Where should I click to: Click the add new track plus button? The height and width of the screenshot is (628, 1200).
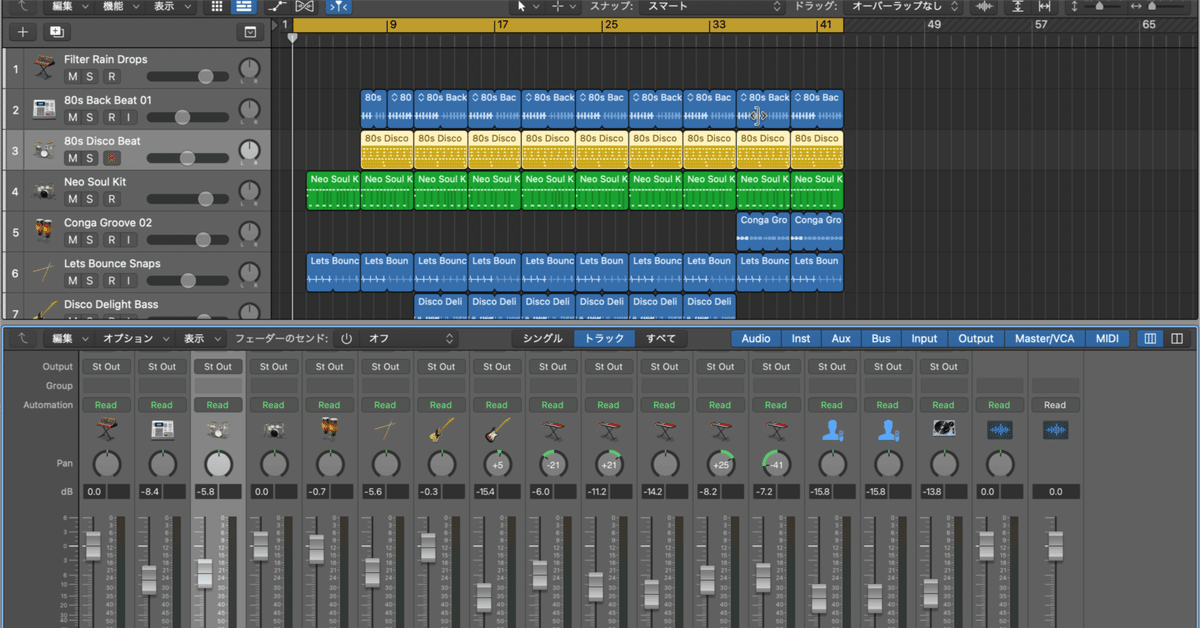pyautogui.click(x=22, y=32)
